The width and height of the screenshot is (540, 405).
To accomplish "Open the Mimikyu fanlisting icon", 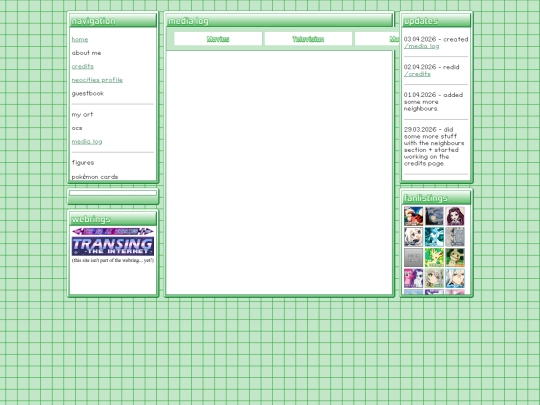I will click(x=455, y=258).
